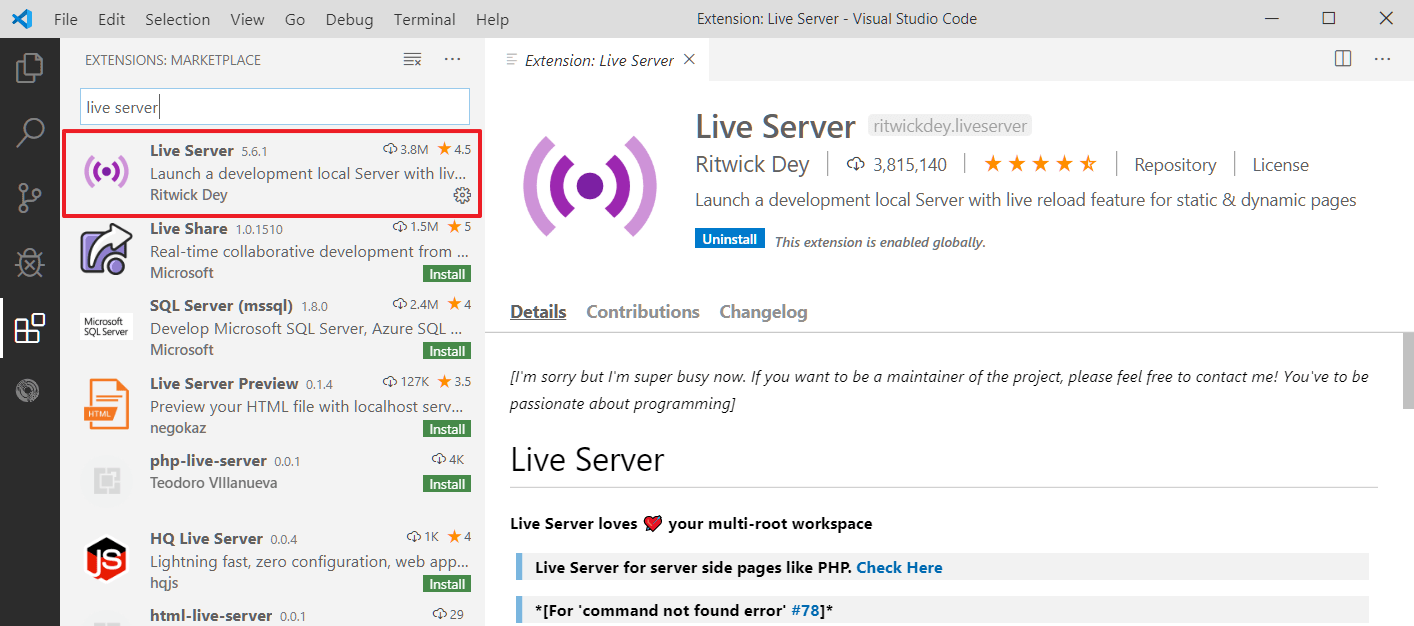The width and height of the screenshot is (1414, 626).
Task: Switch to the Changelog tab
Action: [763, 312]
